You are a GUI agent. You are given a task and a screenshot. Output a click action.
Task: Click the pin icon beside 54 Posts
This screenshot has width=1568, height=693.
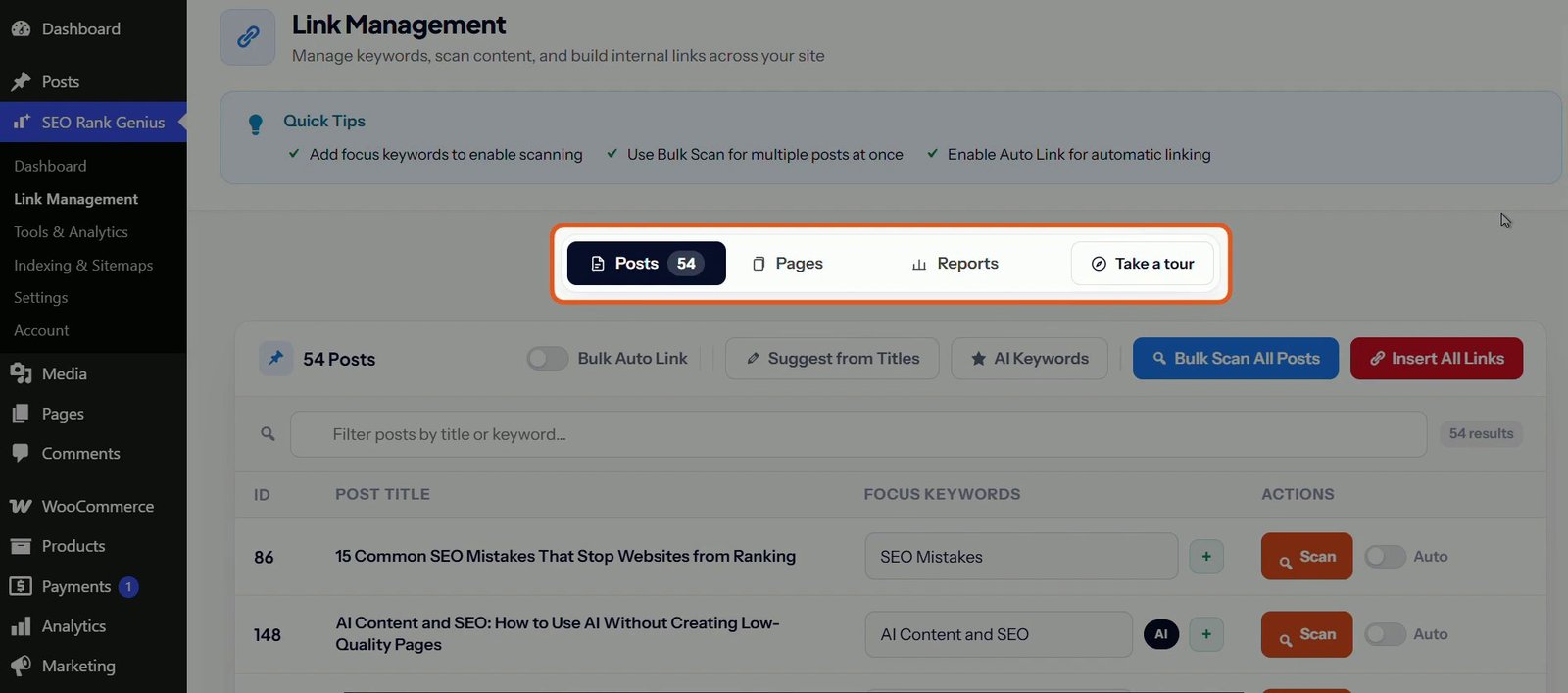pyautogui.click(x=275, y=359)
